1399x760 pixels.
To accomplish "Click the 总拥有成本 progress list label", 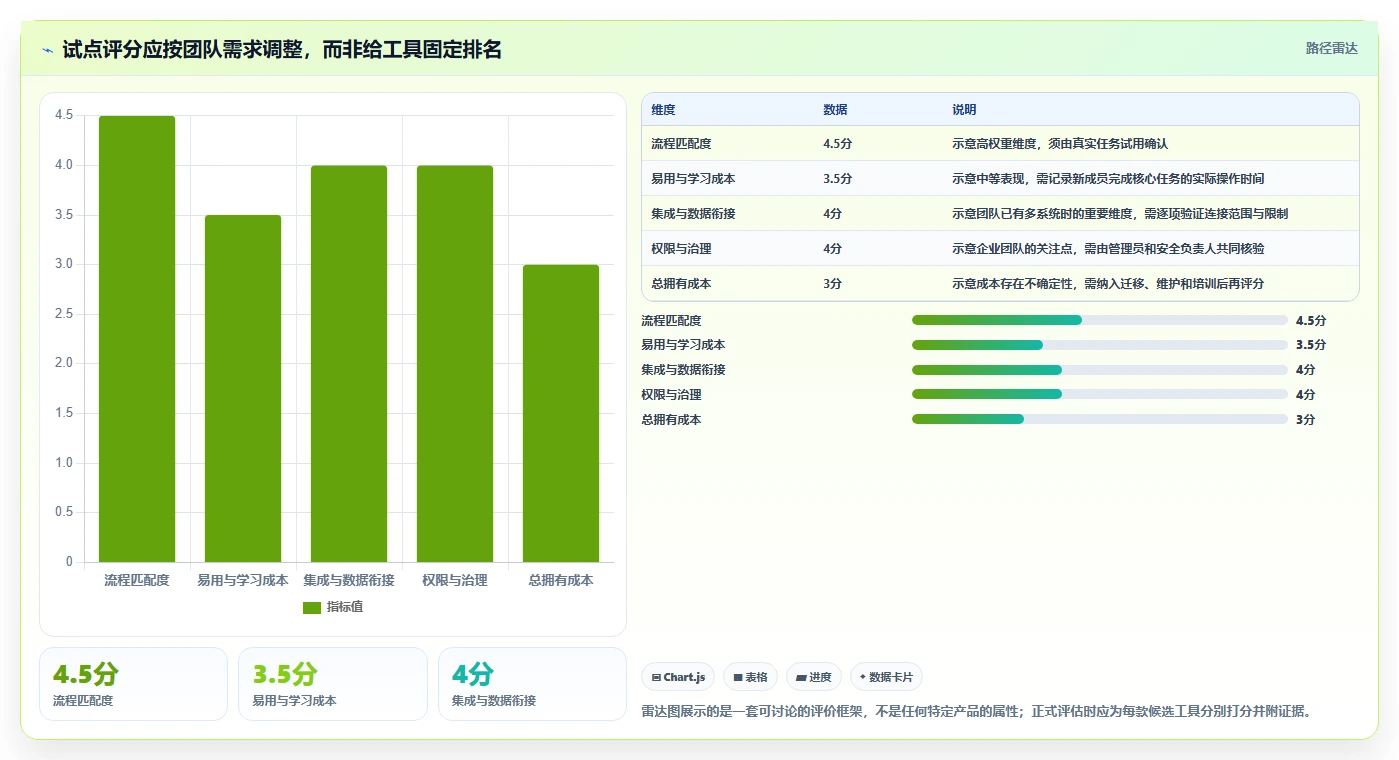I will point(671,419).
